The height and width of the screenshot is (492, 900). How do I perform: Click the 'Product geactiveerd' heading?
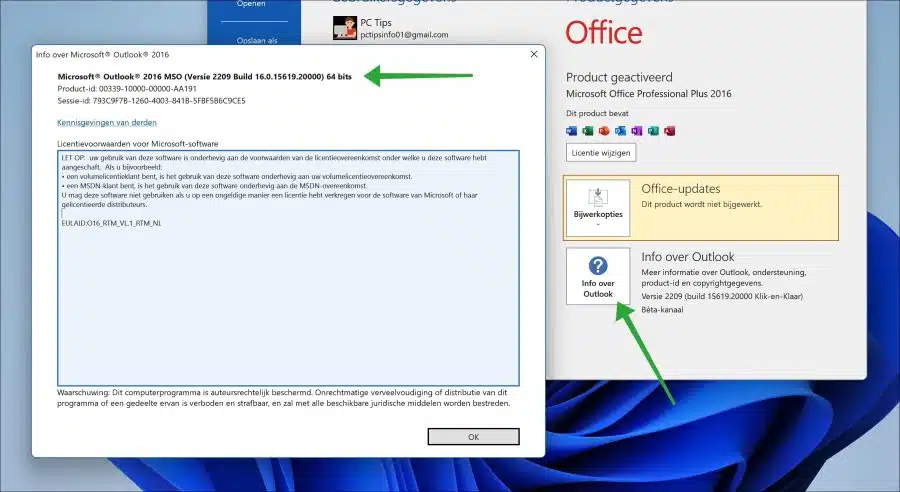click(x=619, y=77)
